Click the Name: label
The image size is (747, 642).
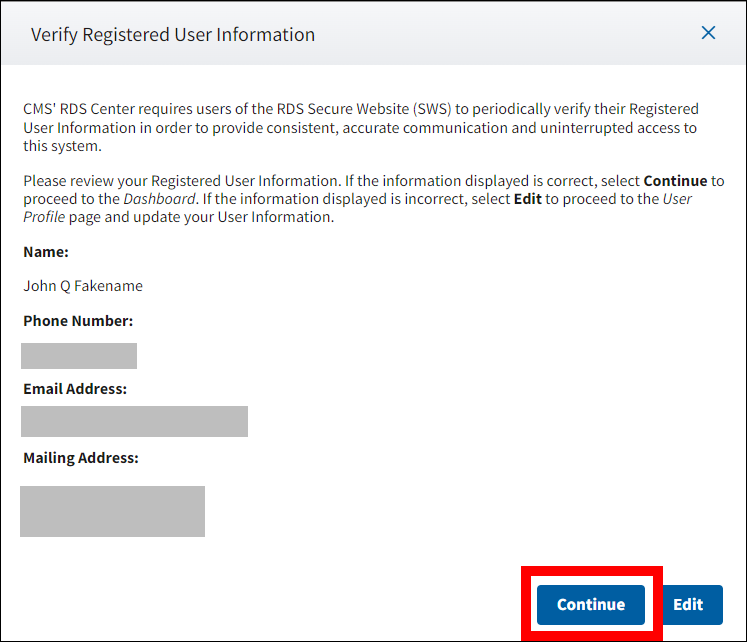click(46, 252)
